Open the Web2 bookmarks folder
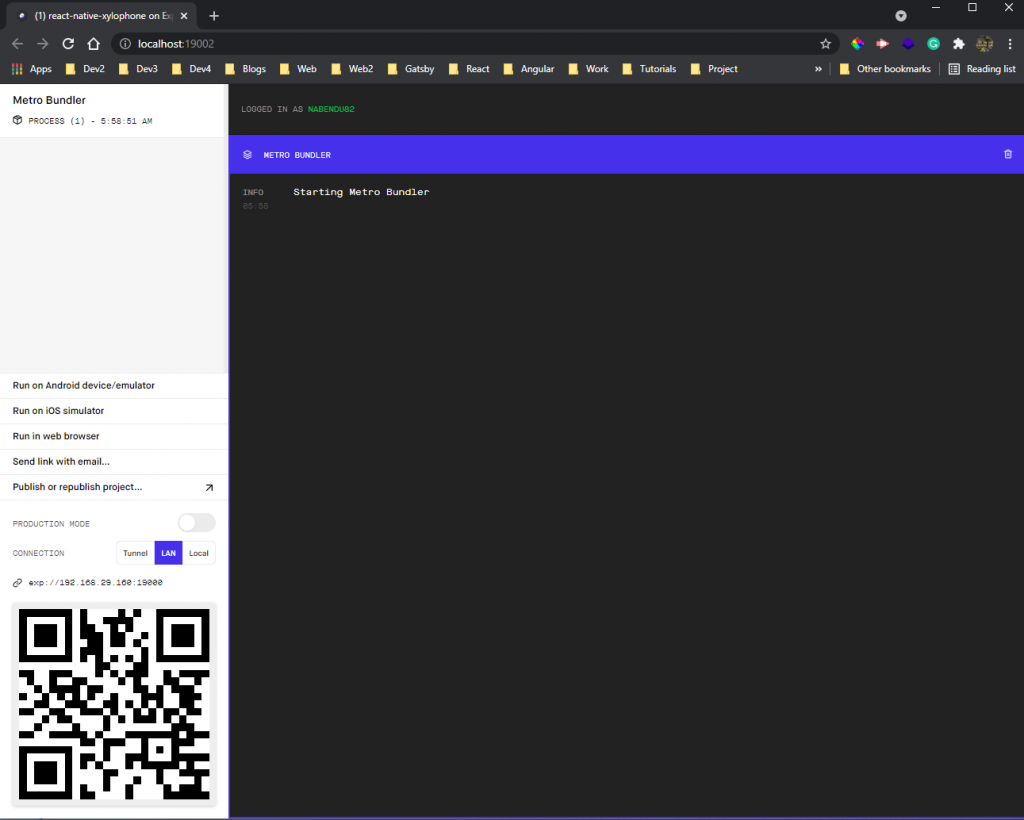1024x820 pixels. click(352, 69)
